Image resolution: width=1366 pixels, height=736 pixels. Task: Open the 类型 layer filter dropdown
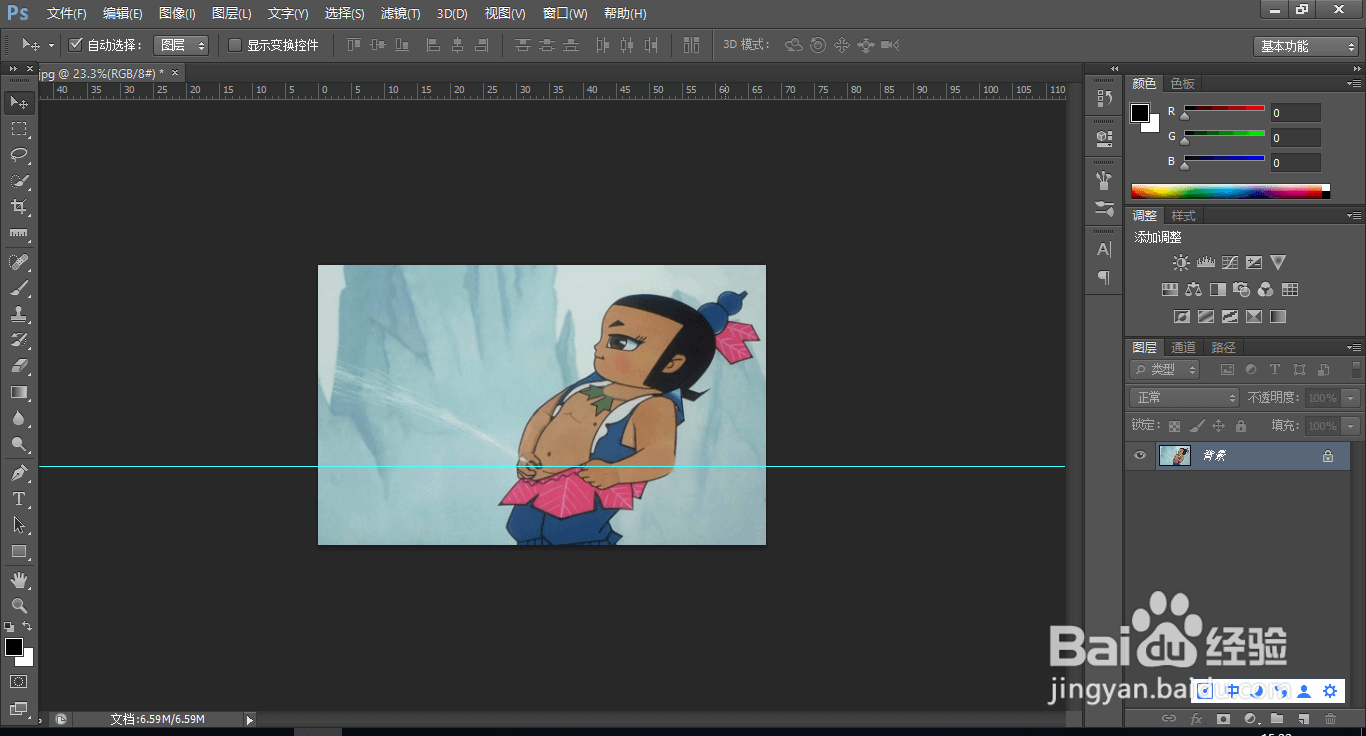[x=1165, y=370]
